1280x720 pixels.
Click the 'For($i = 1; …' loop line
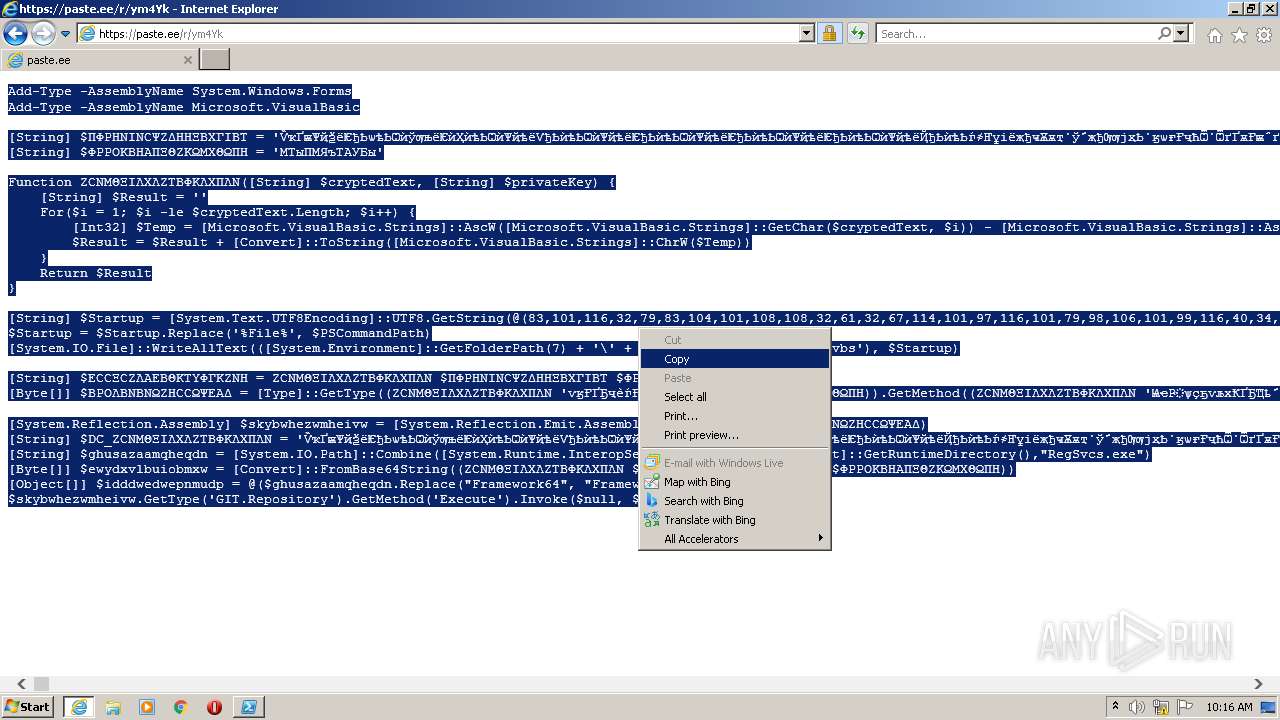pyautogui.click(x=228, y=212)
